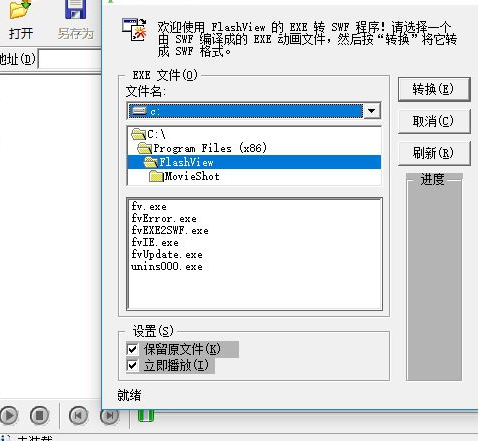This screenshot has height=441, width=478.
Task: Click the 刷新(R) refresh button
Action: [x=434, y=153]
